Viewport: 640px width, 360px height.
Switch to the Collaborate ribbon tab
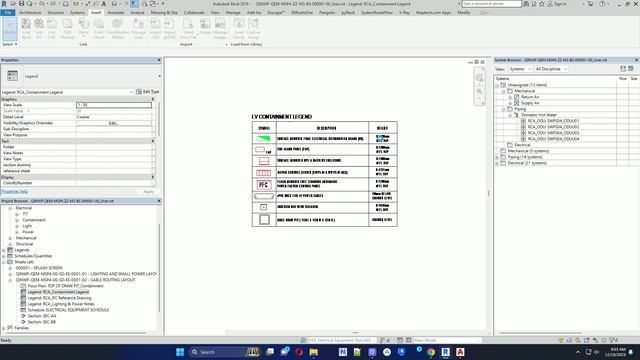194,13
